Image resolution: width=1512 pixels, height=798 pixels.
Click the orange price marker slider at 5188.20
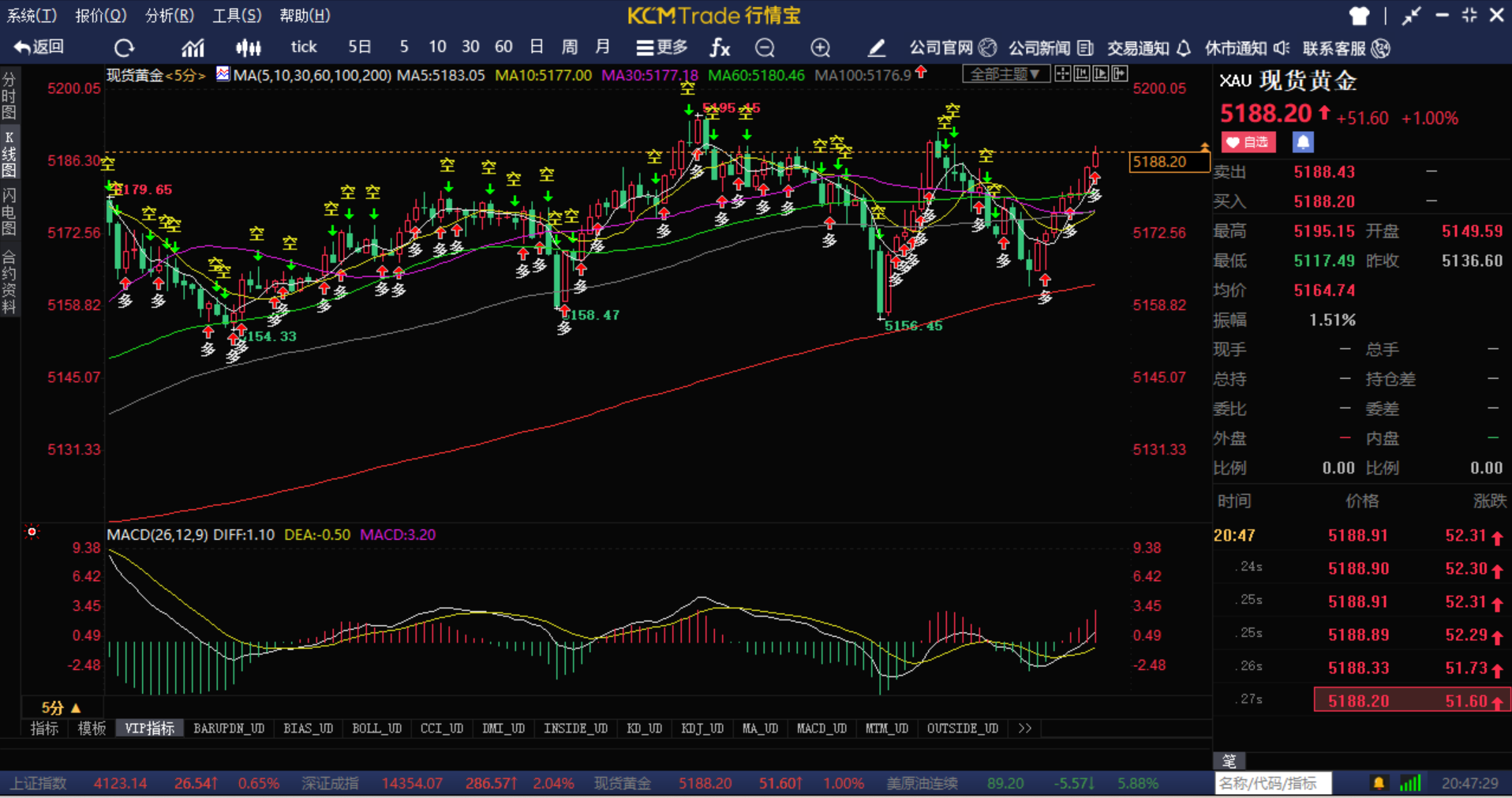point(1169,162)
